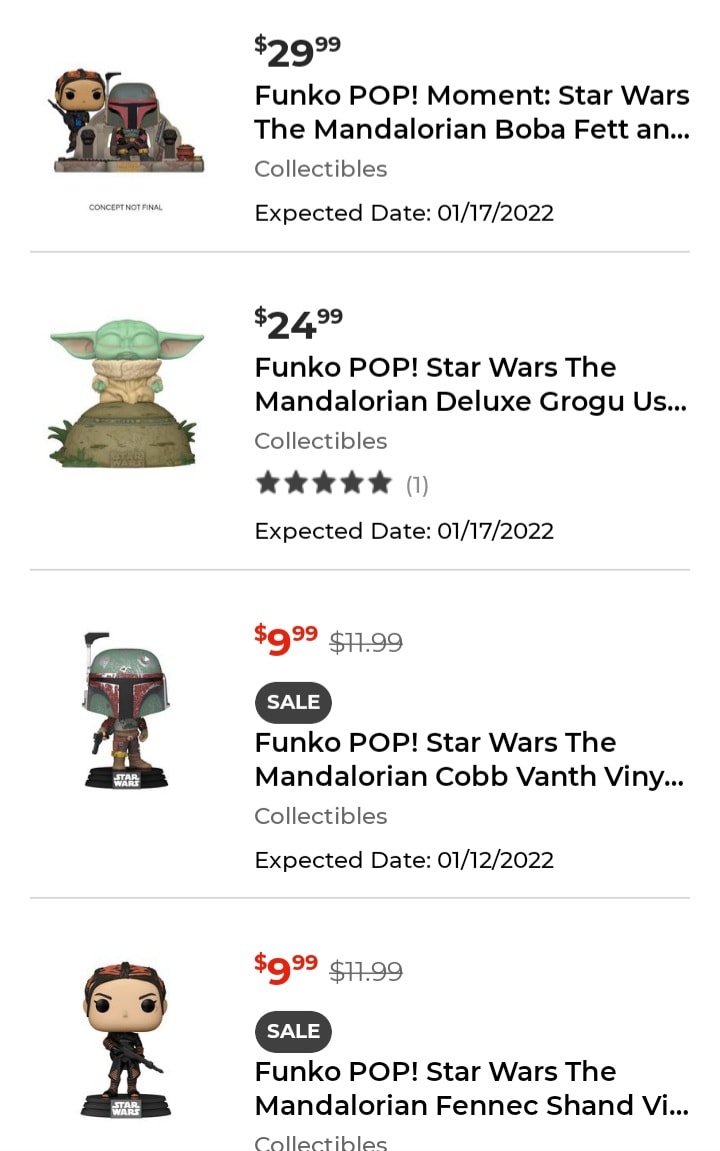Open the Boba Fett Moment product title
720x1151 pixels.
pos(471,112)
